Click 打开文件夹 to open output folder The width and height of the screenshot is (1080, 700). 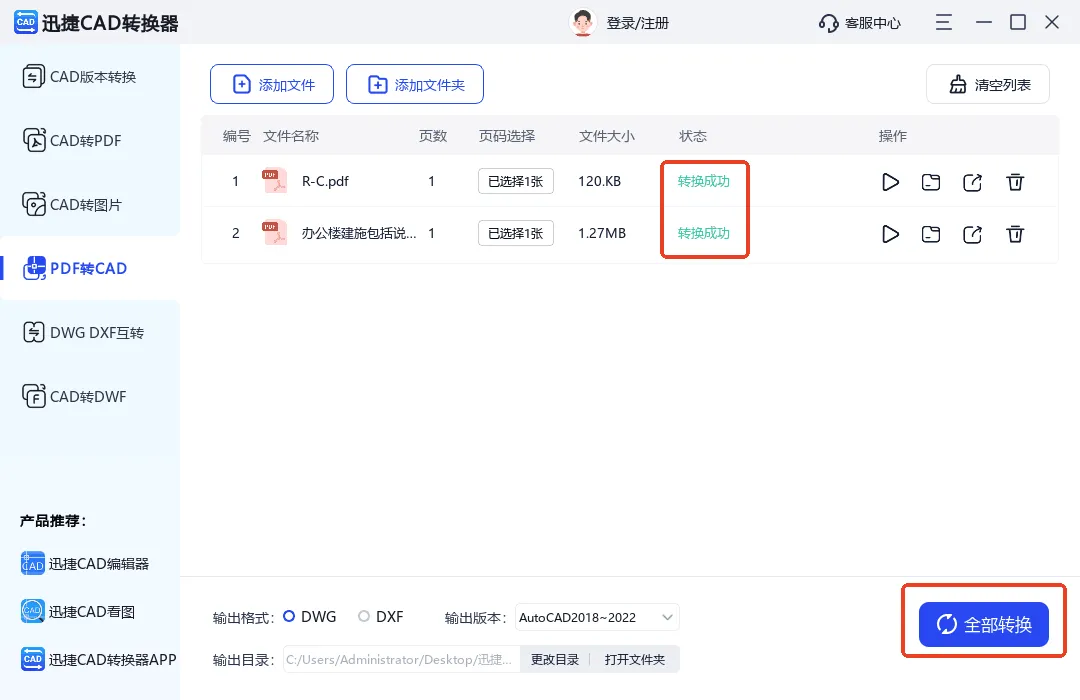[635, 659]
